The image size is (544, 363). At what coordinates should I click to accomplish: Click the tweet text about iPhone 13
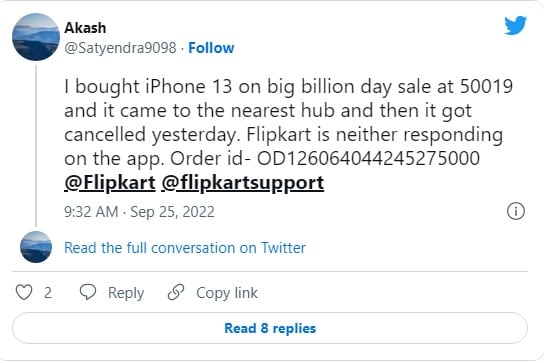tap(288, 122)
